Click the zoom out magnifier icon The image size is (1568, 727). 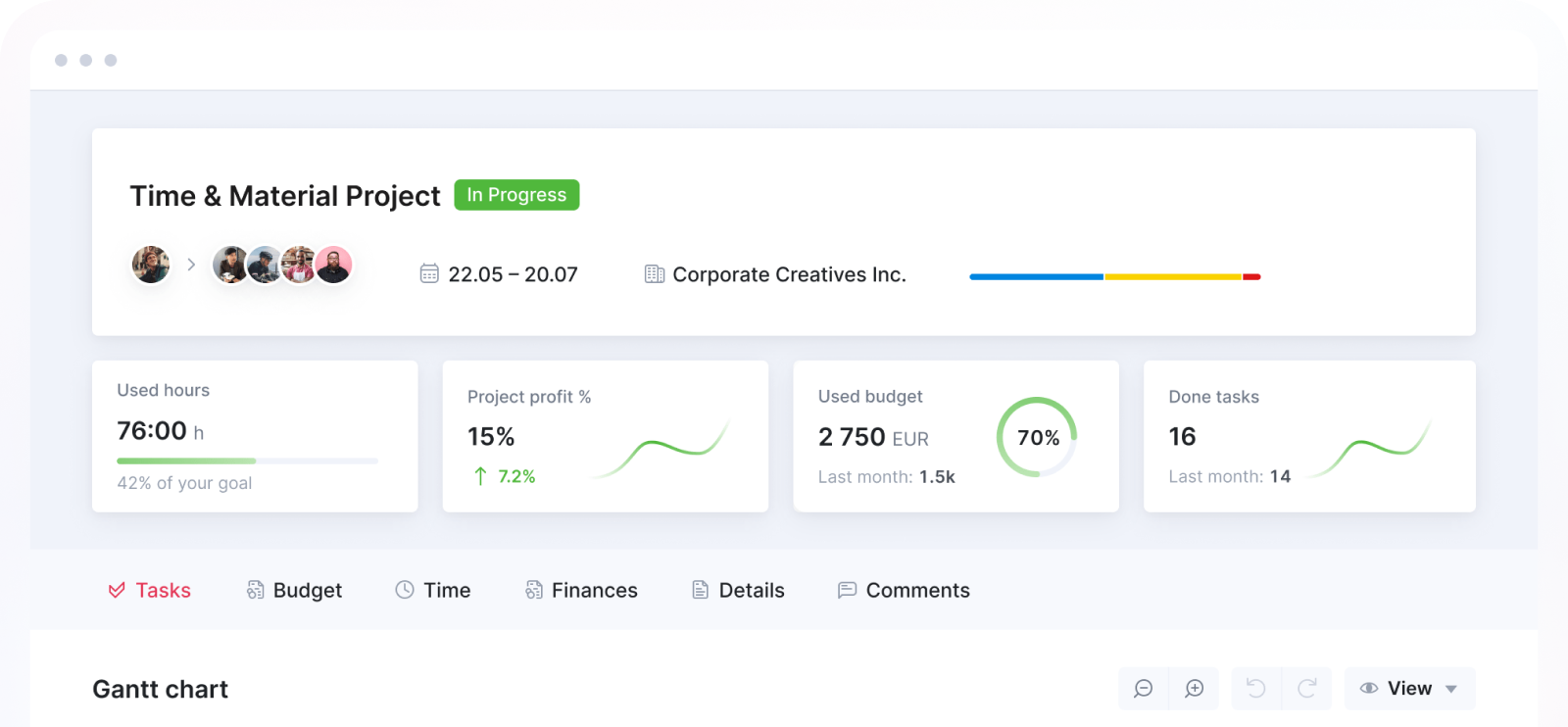click(x=1143, y=689)
